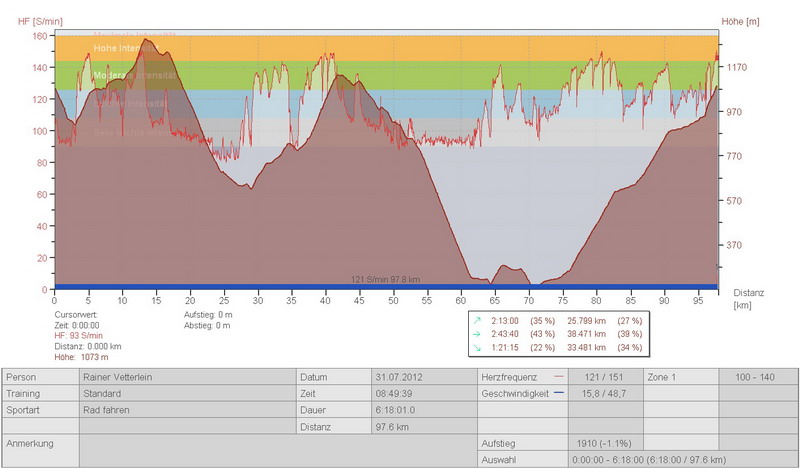Click the uphill arrow icon in the slope summary
The height and width of the screenshot is (469, 800).
tap(478, 319)
